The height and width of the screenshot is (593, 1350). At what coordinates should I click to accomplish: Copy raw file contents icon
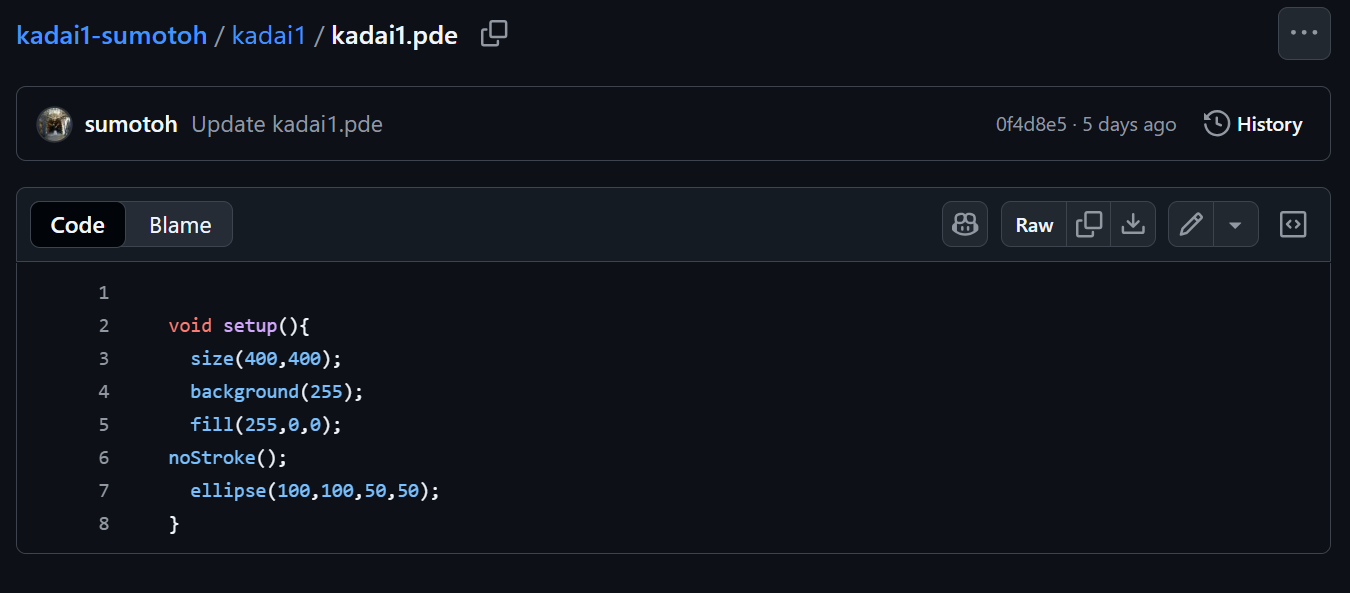point(1089,224)
